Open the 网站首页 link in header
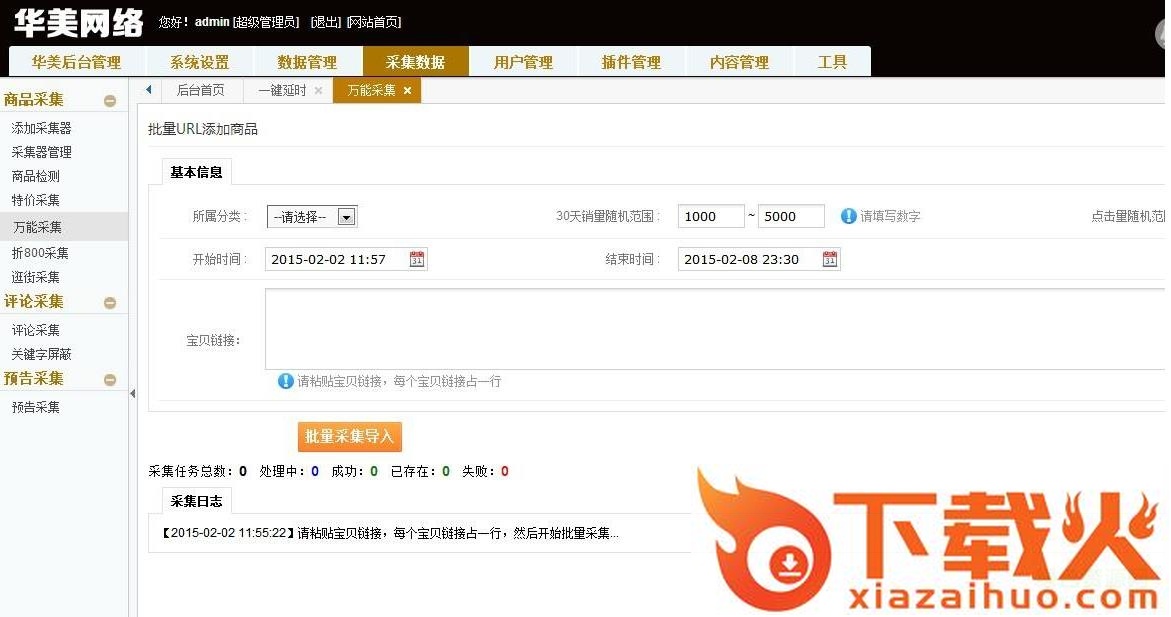This screenshot has width=1171, height=617. pos(374,22)
